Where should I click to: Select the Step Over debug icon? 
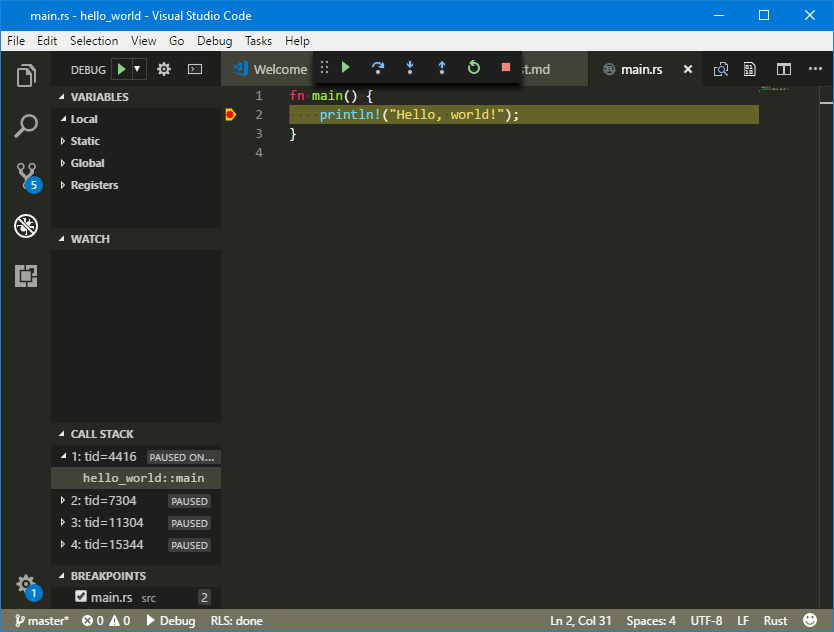[377, 68]
